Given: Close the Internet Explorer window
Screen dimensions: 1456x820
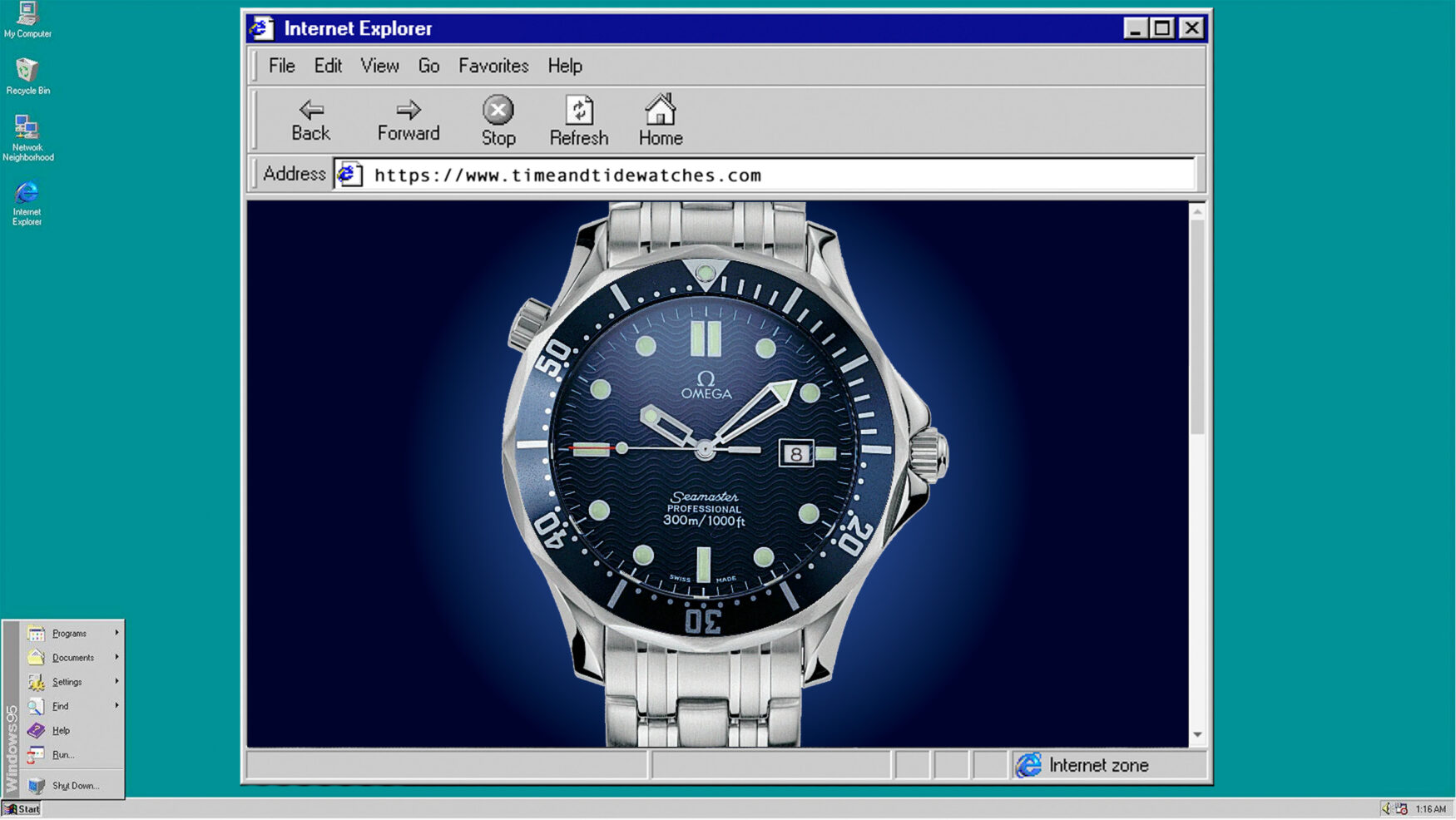Looking at the screenshot, I should point(1191,28).
